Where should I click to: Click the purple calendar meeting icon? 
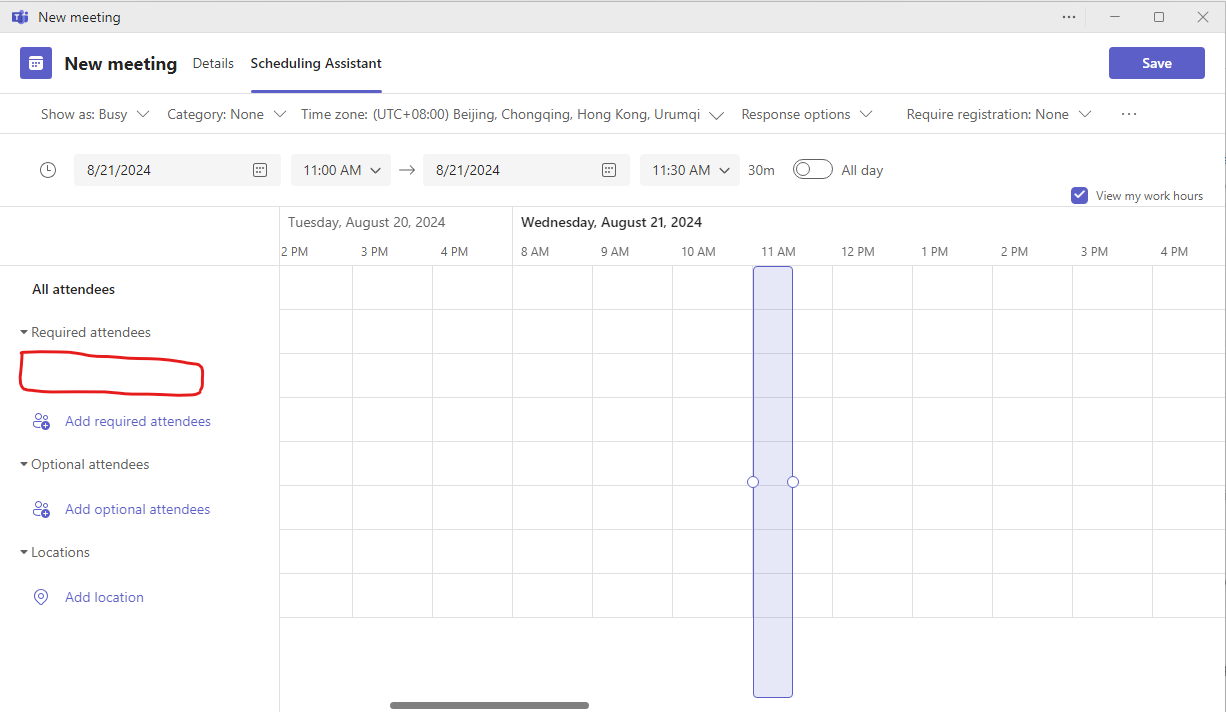tap(36, 63)
